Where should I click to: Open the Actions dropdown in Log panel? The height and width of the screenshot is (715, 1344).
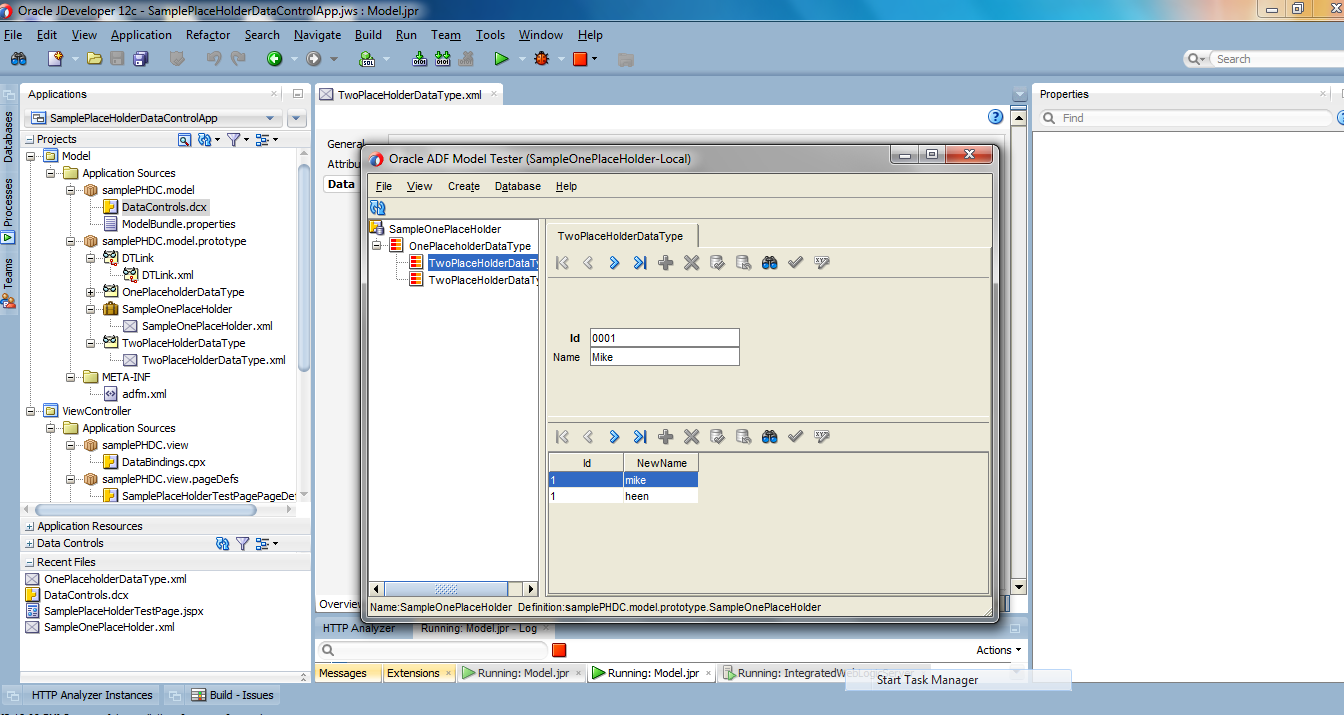click(999, 650)
